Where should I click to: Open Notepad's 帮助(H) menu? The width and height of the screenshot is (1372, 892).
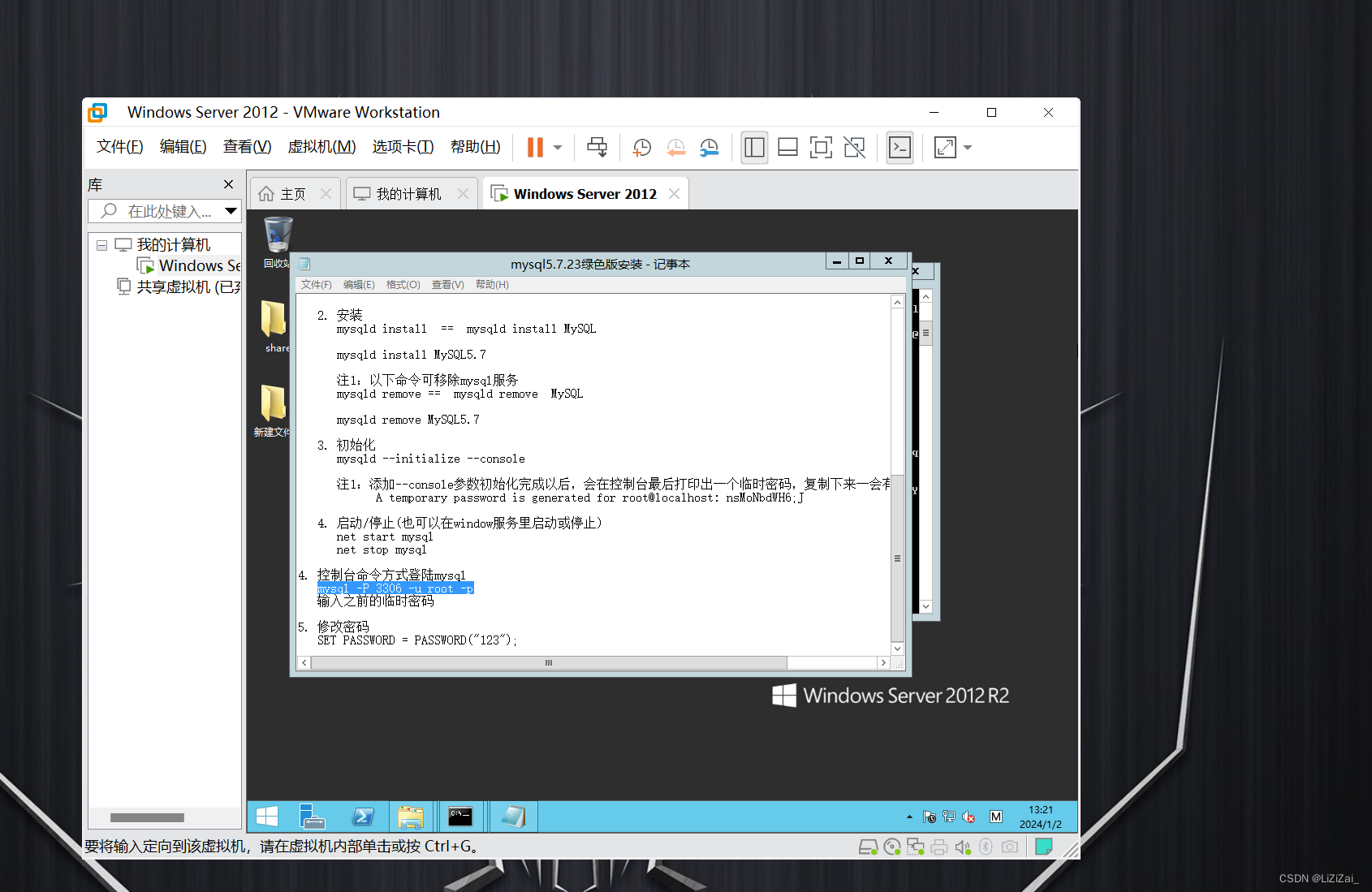[x=492, y=285]
